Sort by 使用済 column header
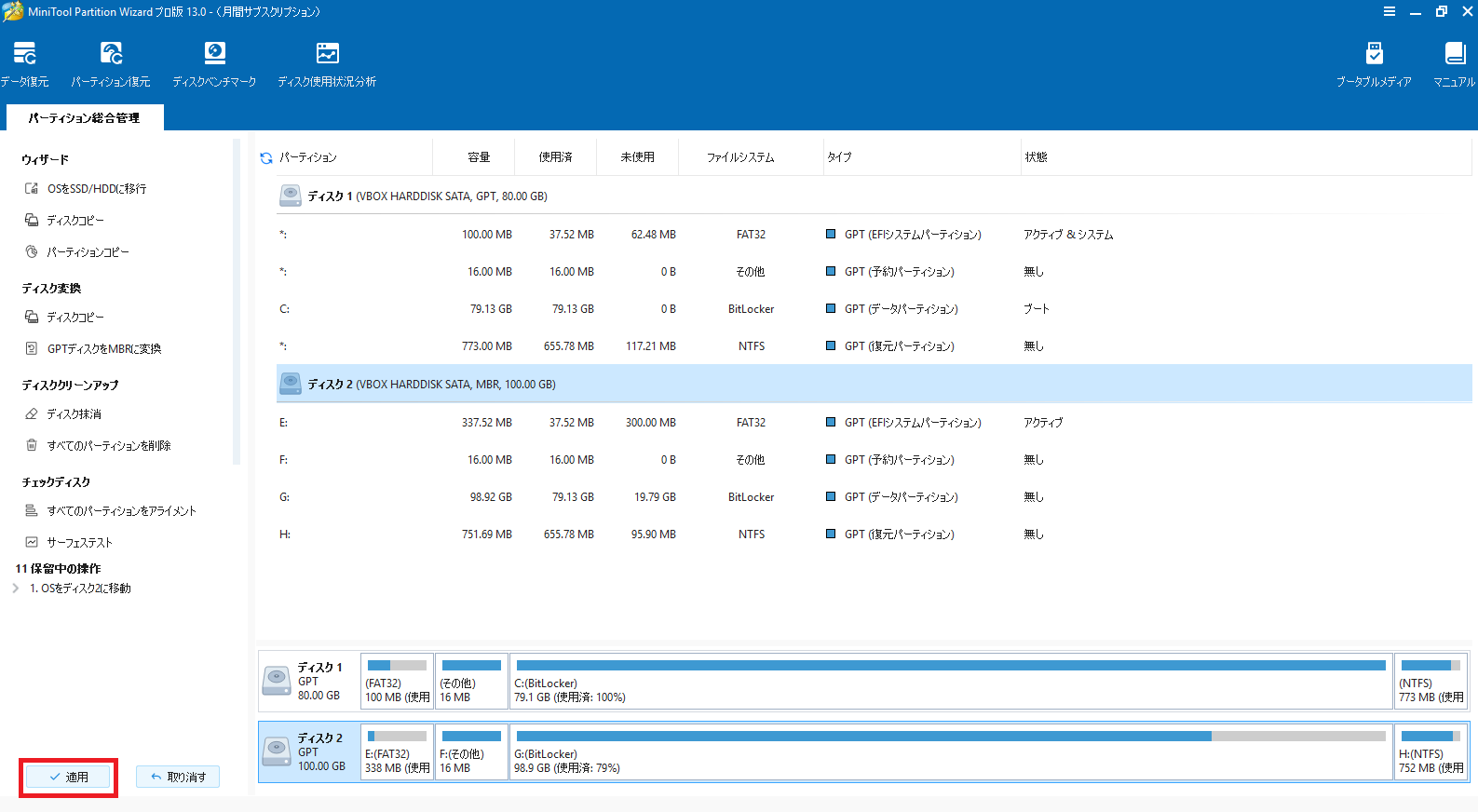Viewport: 1478px width, 812px height. pyautogui.click(x=555, y=157)
